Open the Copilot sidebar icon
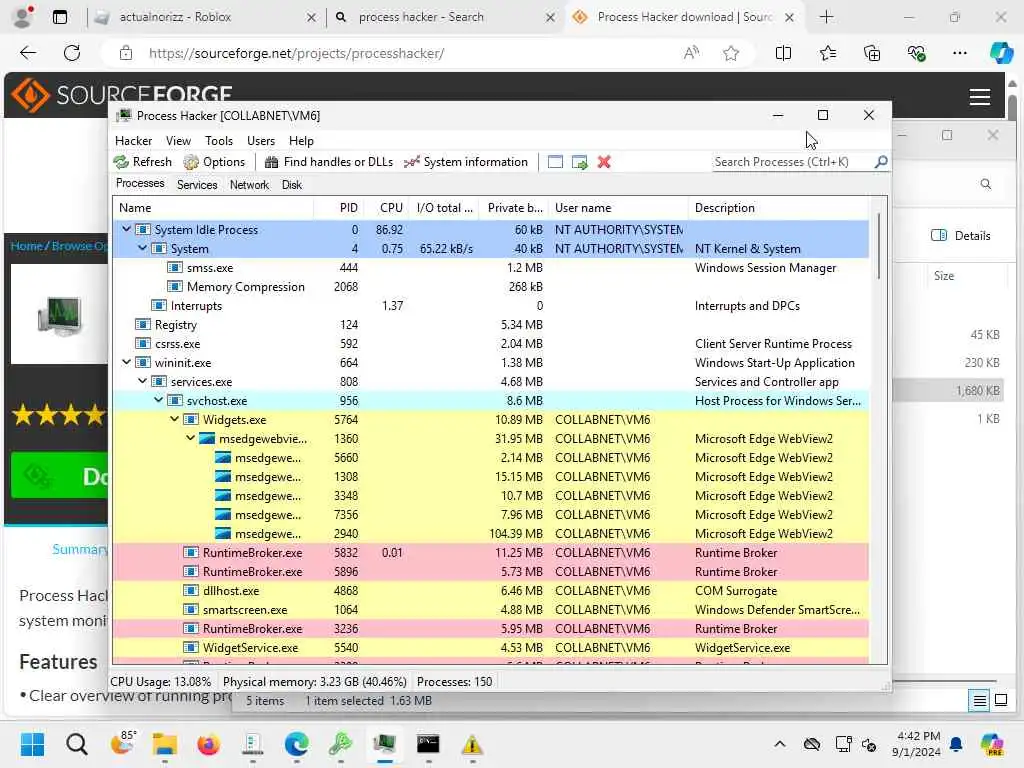Image resolution: width=1024 pixels, height=768 pixels. click(x=1001, y=53)
